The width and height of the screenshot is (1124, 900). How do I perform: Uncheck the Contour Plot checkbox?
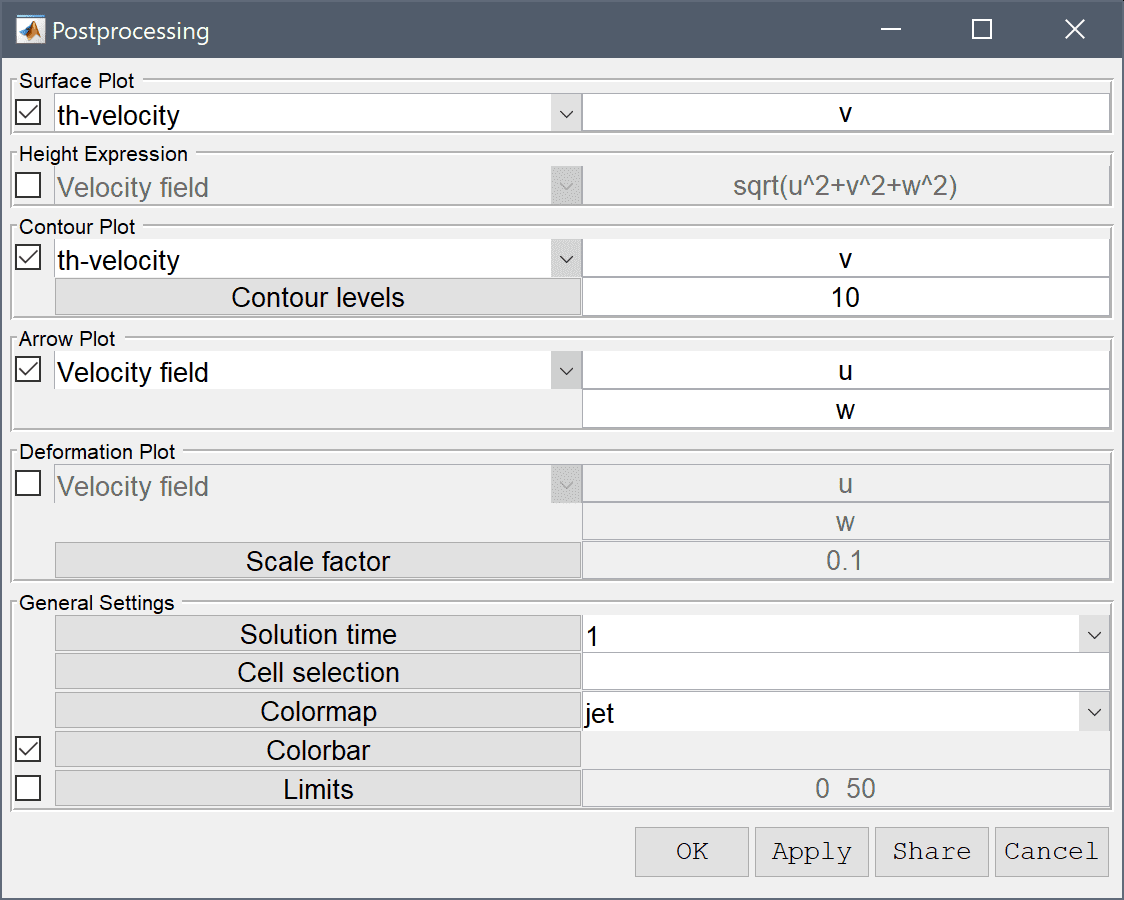[28, 258]
